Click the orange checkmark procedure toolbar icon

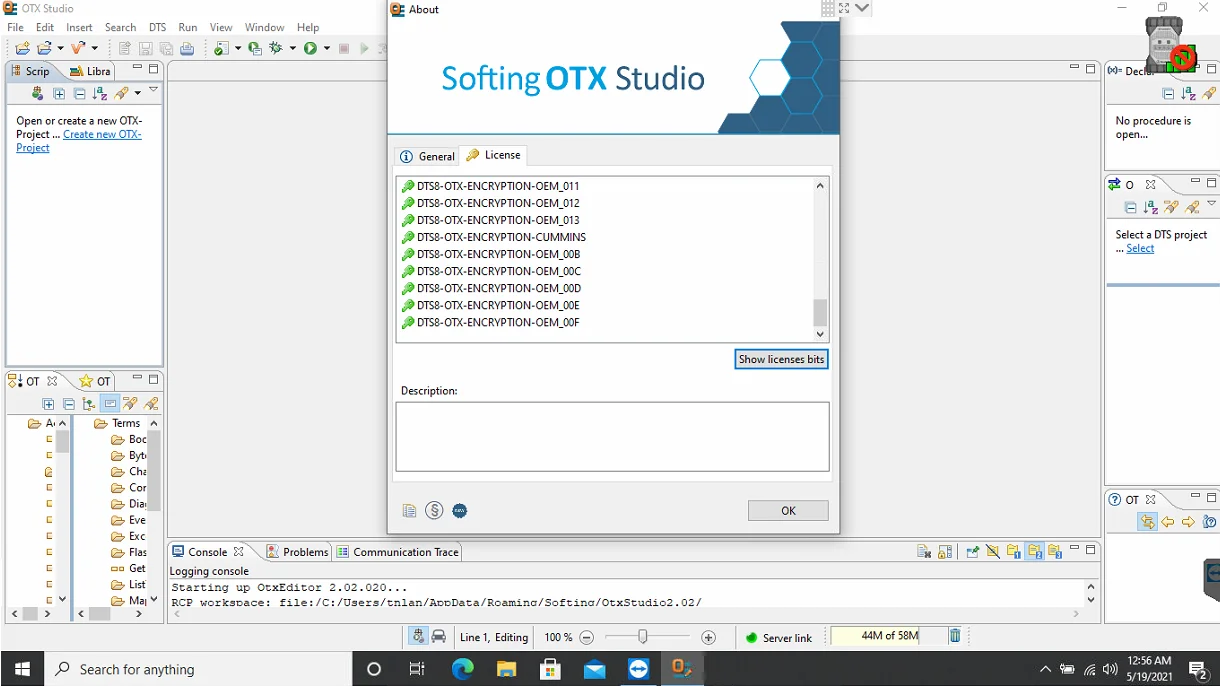pos(78,48)
